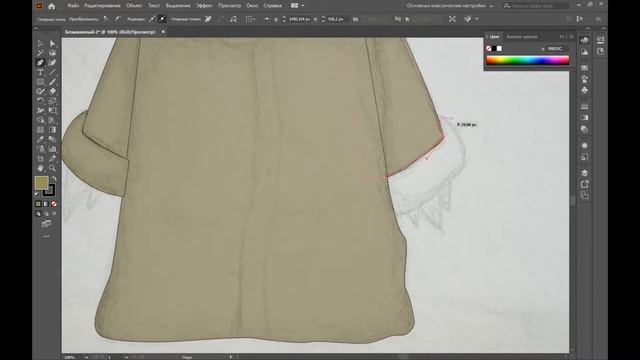Select the Mesh tool

[40, 130]
